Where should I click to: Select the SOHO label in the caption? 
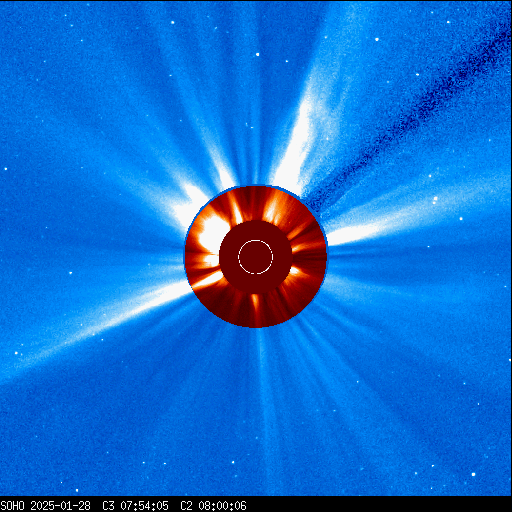pos(12,506)
